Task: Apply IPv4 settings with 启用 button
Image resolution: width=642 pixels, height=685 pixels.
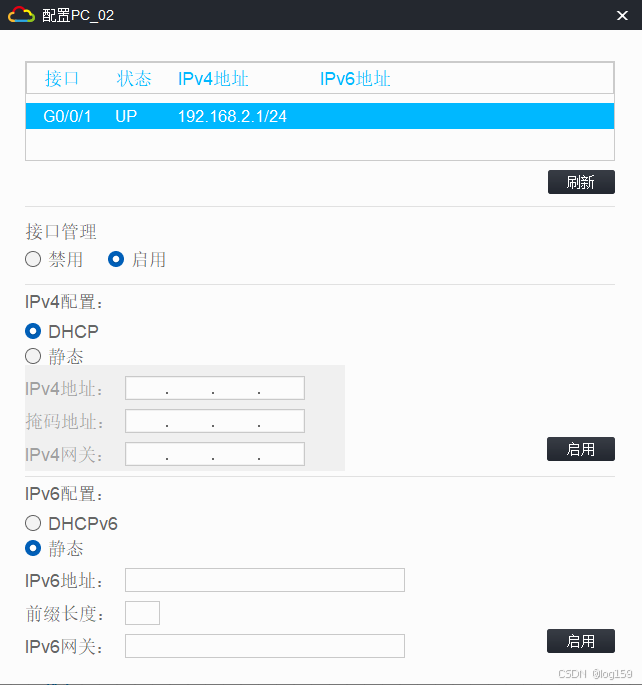Action: (580, 449)
